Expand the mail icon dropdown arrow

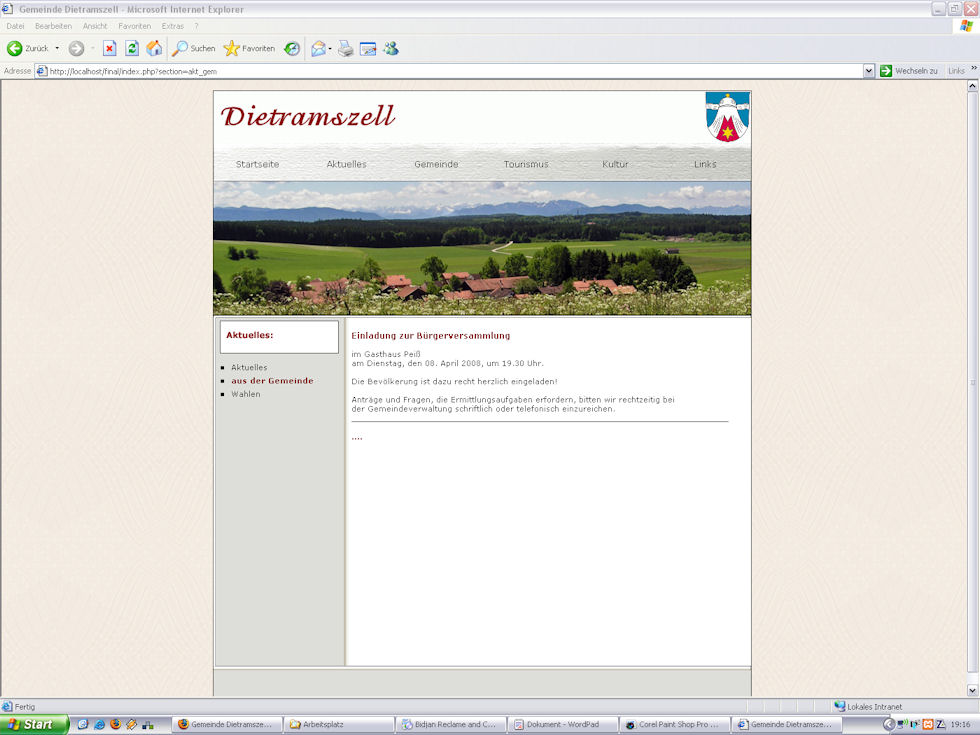click(330, 48)
